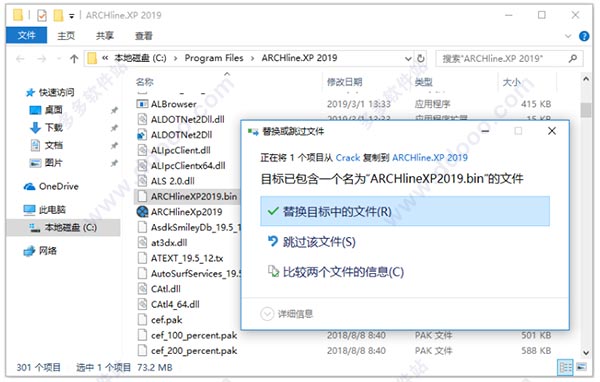Click the Forward navigation arrow
This screenshot has width=600, height=382.
42,59
